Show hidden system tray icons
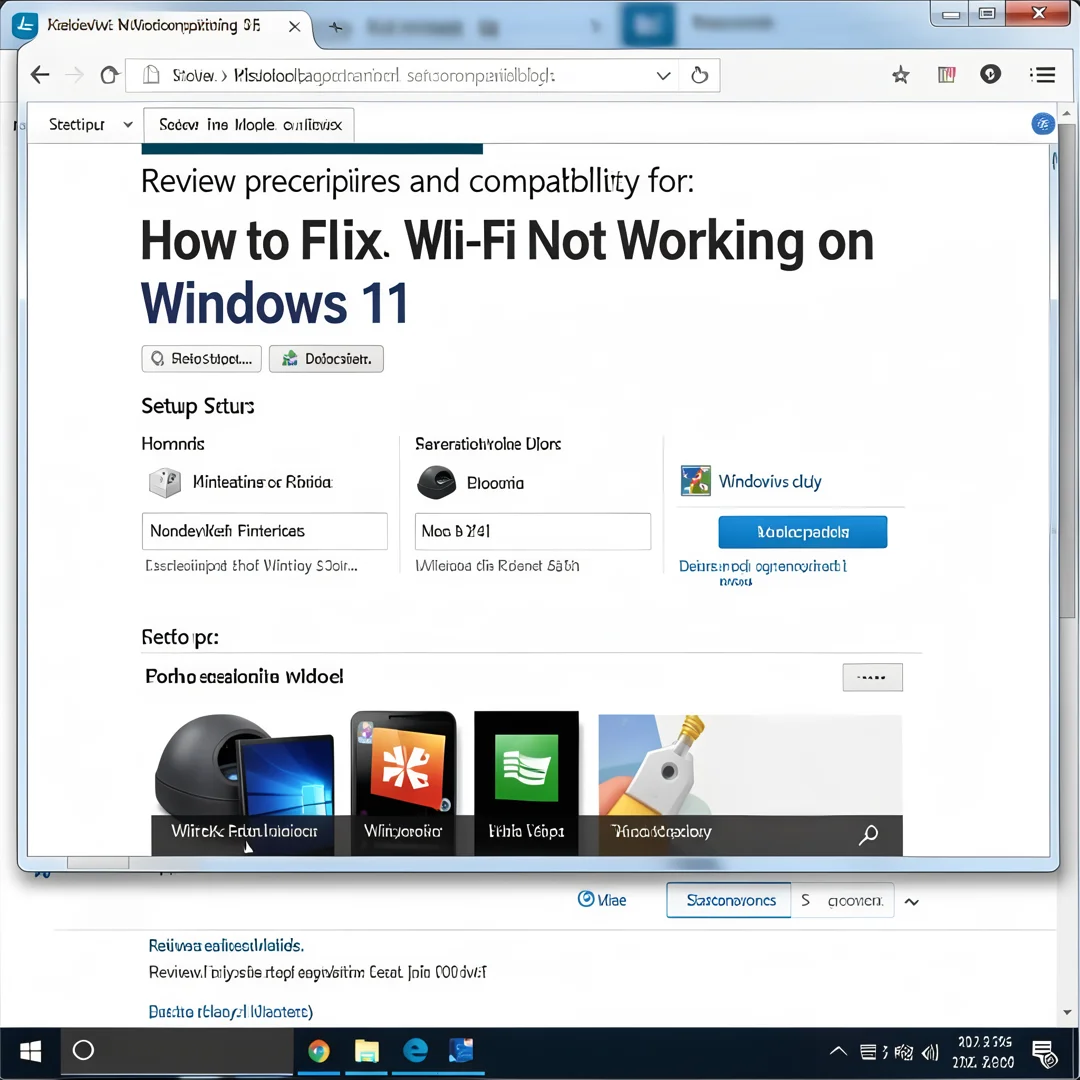The height and width of the screenshot is (1080, 1080). [838, 1051]
